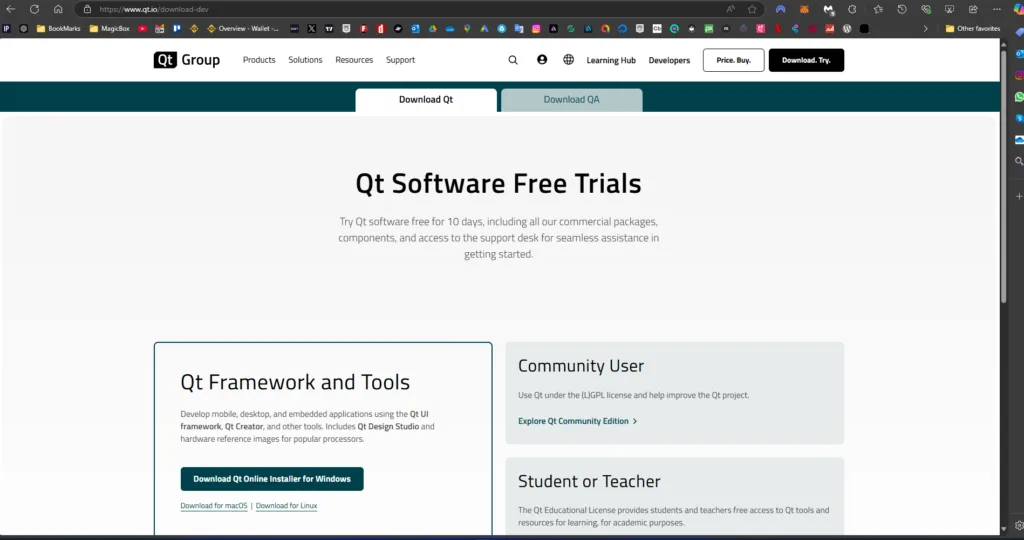Viewport: 1024px width, 540px height.
Task: Click the Qt Software Free Trials title
Action: tap(498, 183)
